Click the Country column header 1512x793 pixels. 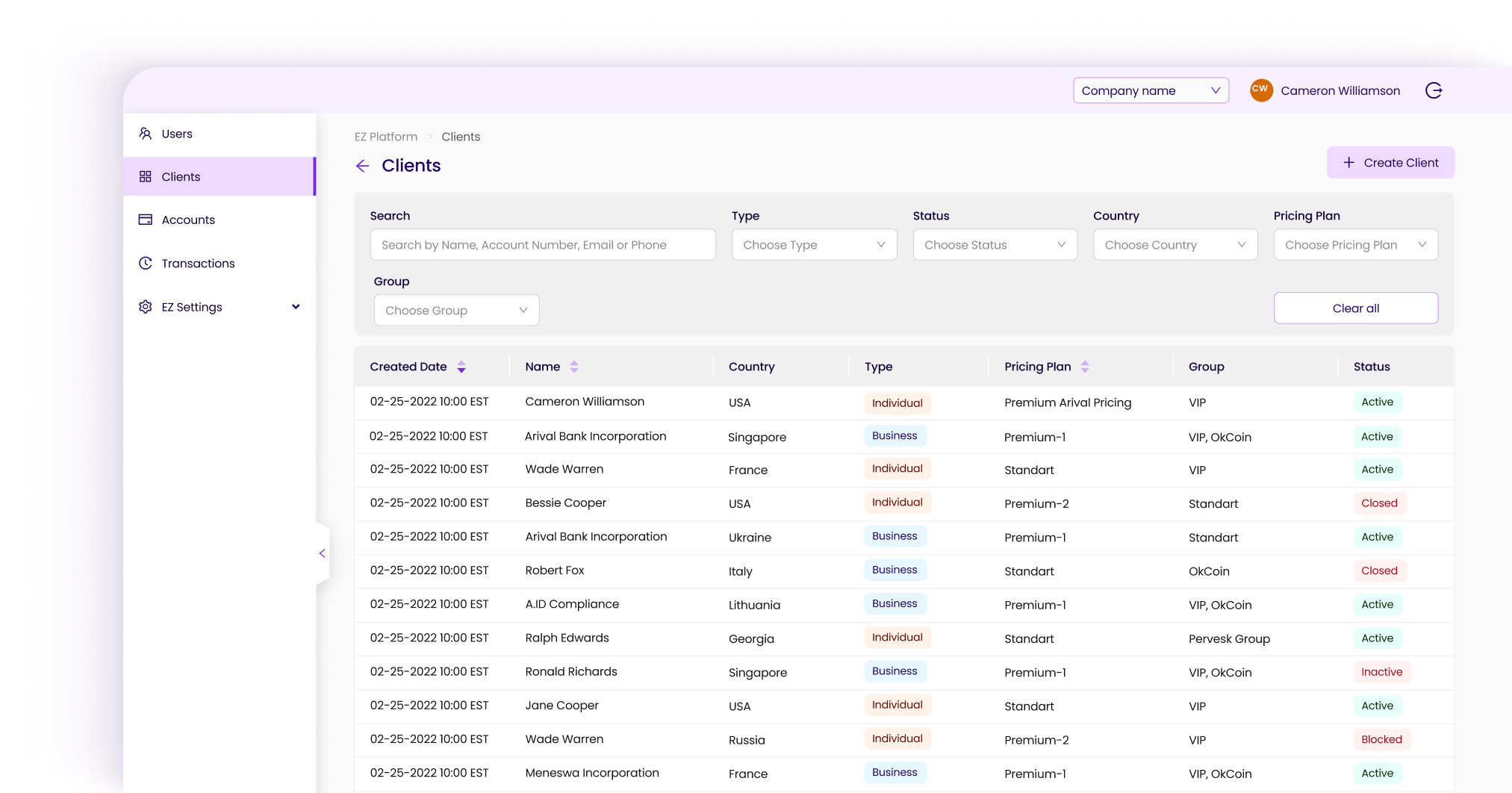[751, 367]
